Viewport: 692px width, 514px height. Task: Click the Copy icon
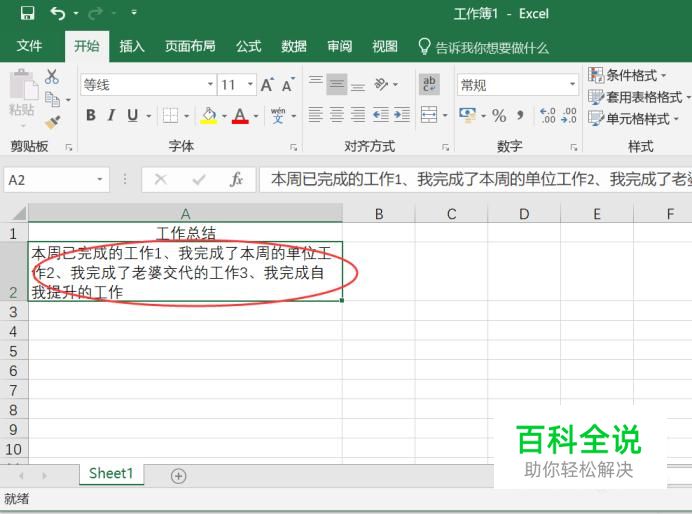pos(53,99)
